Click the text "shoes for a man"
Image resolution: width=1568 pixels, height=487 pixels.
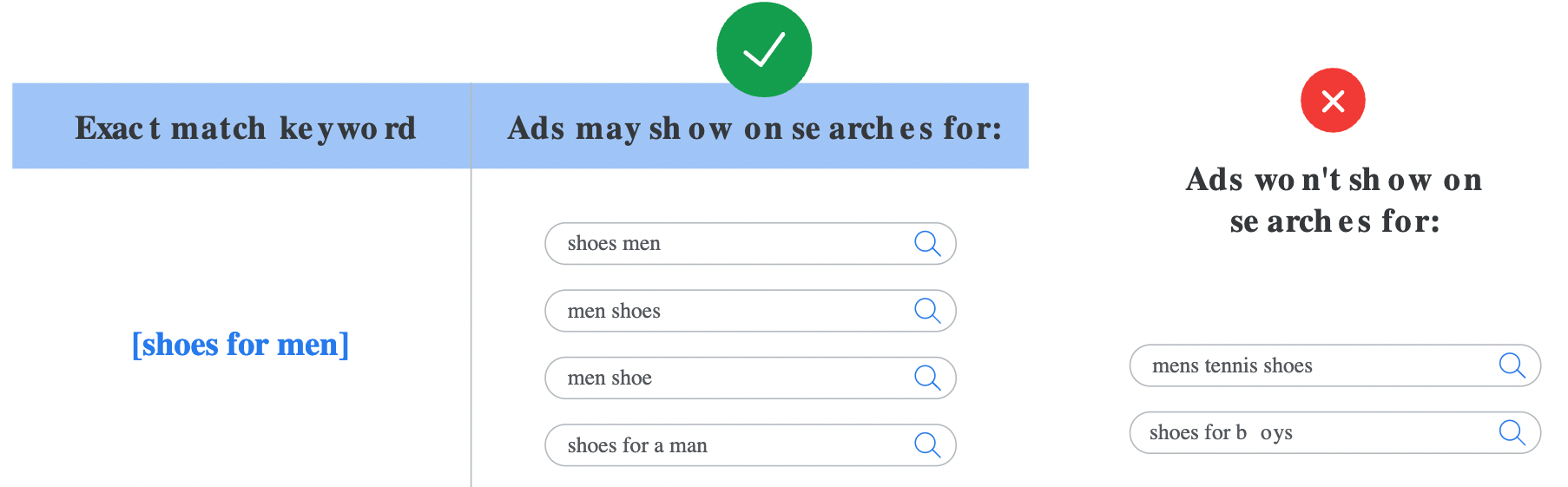637,445
